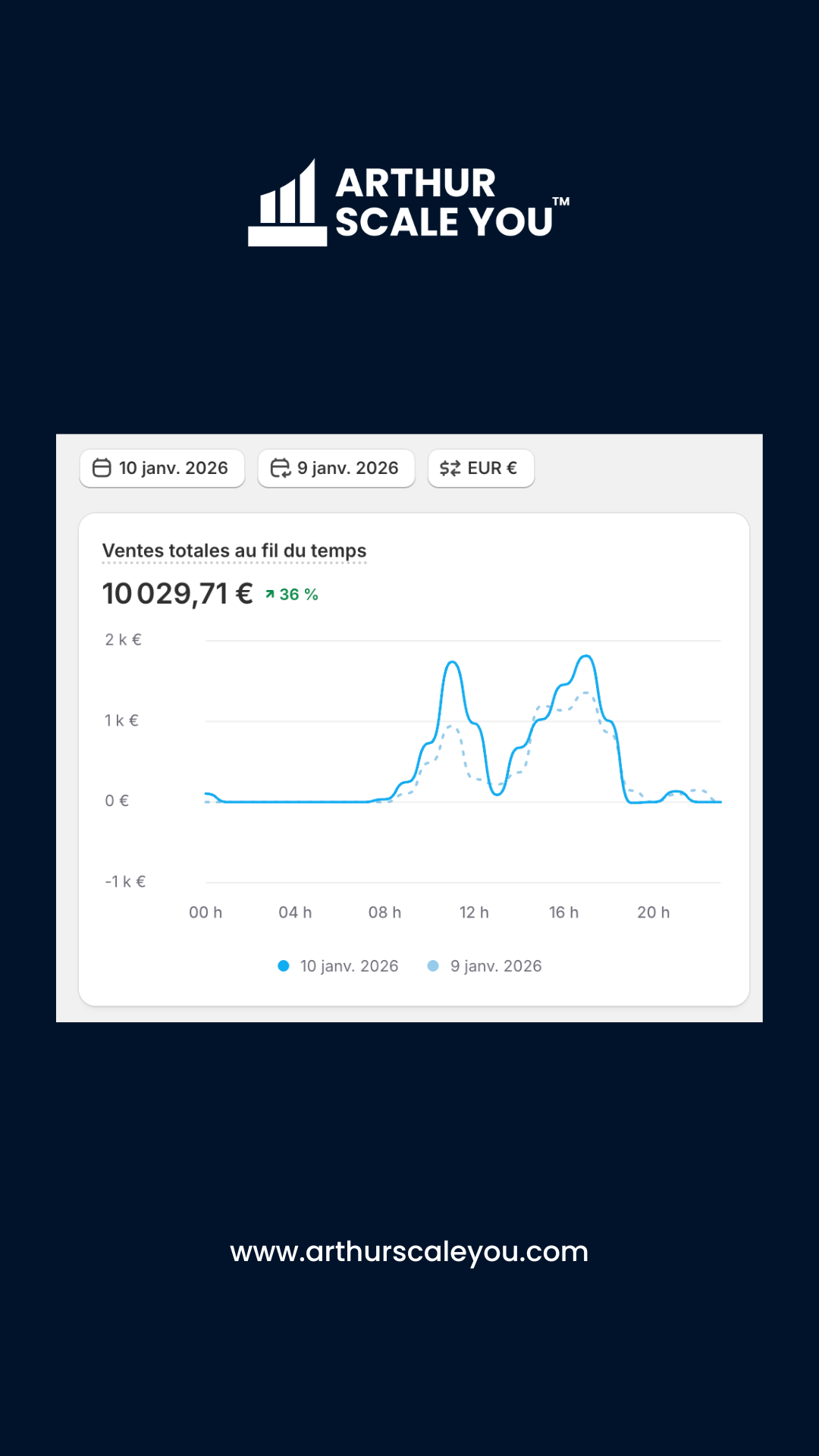Click the currency exchange icon beside EUR
Screen dimensions: 819x1456
[x=450, y=468]
